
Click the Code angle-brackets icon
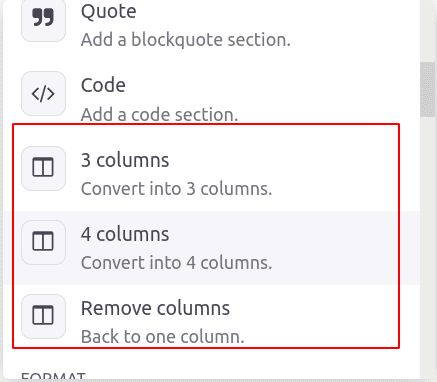click(x=43, y=94)
